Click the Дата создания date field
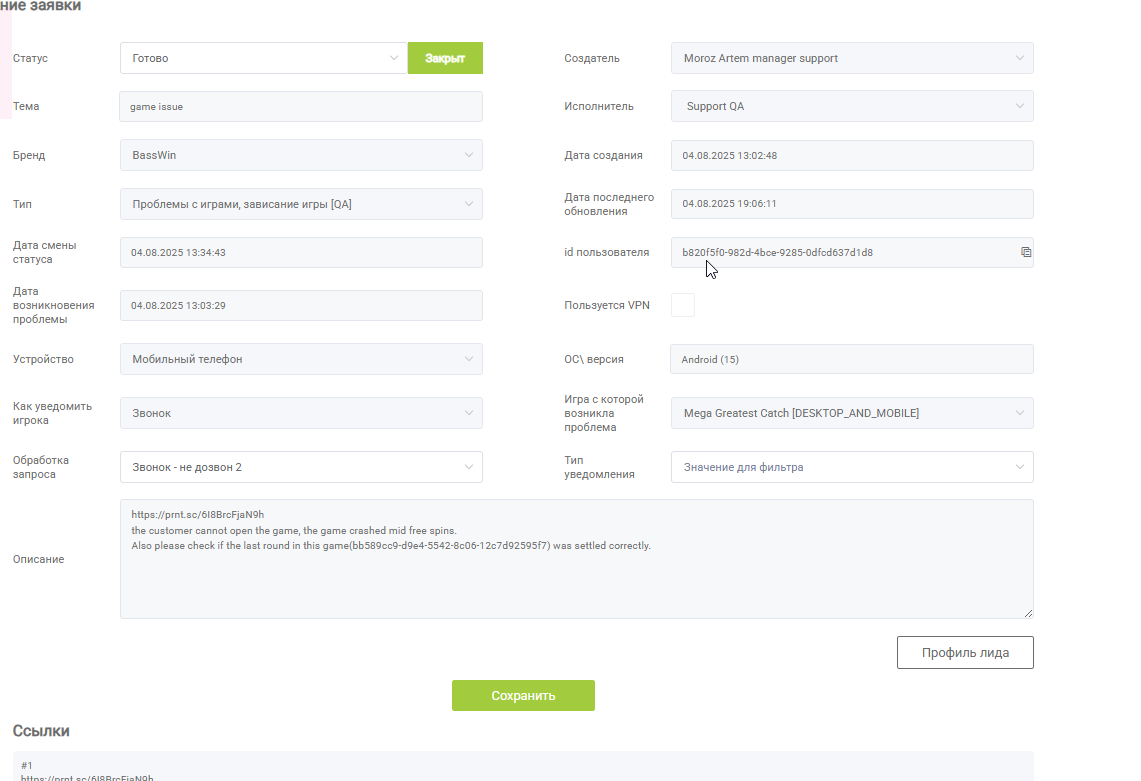Screen dimensions: 1141x781 852,155
